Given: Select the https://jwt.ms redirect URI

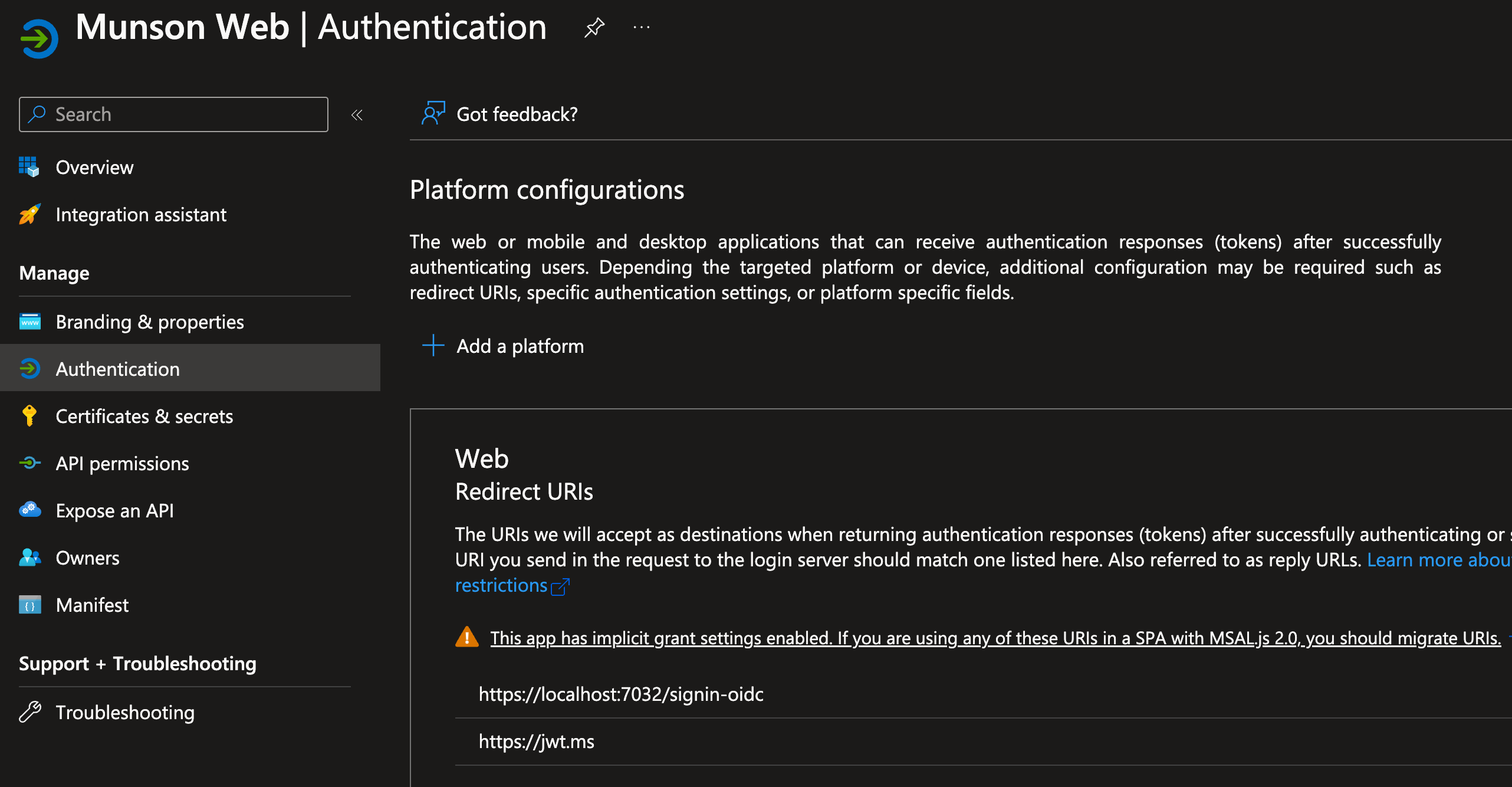Looking at the screenshot, I should pyautogui.click(x=536, y=742).
